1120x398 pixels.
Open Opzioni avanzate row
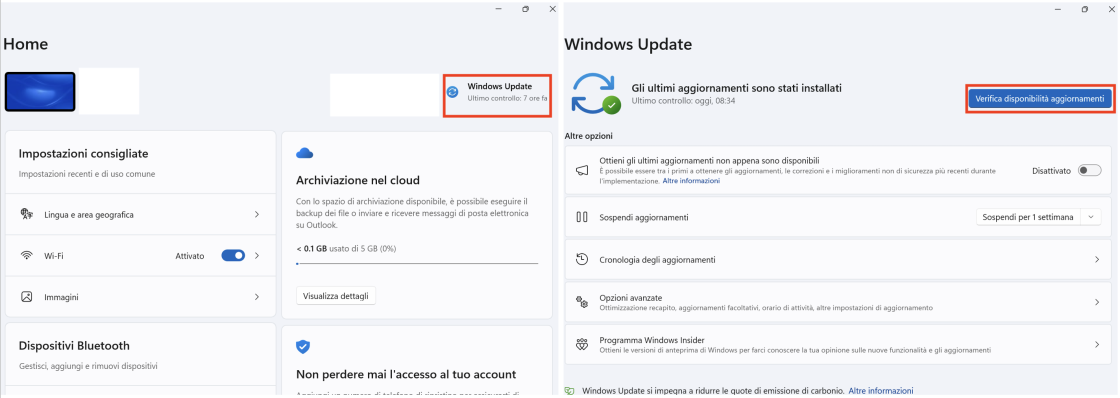click(x=837, y=302)
